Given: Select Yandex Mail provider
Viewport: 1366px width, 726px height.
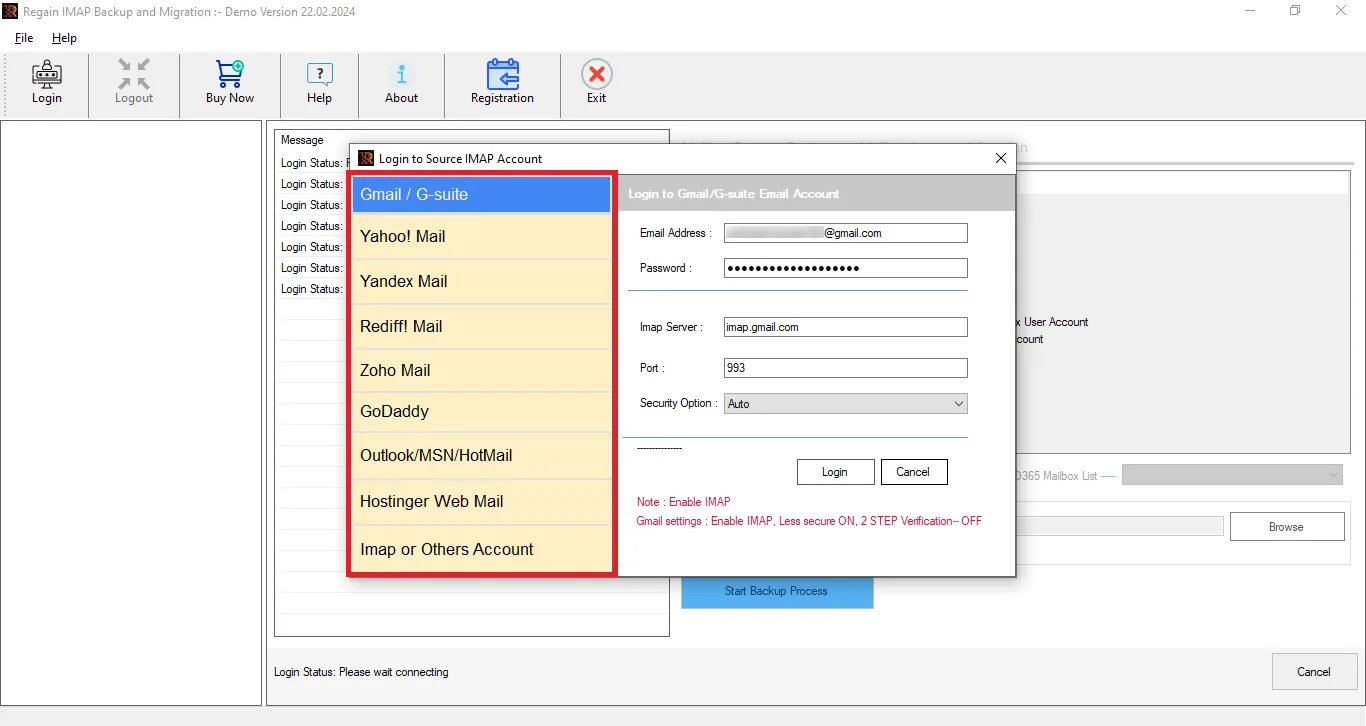Looking at the screenshot, I should [481, 282].
